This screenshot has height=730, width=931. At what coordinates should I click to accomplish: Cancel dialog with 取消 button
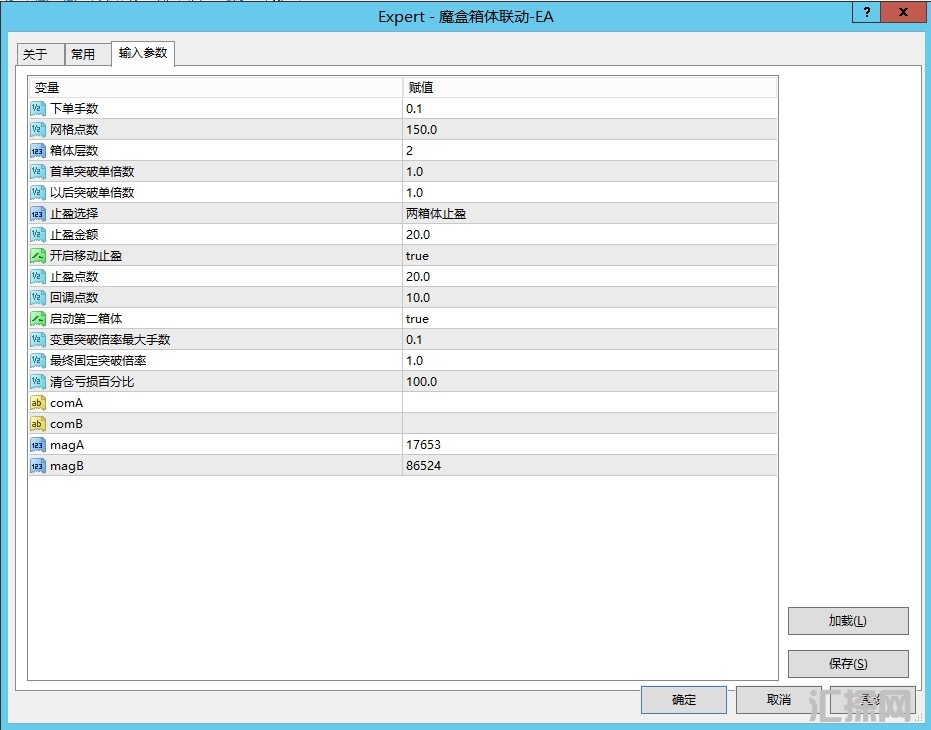point(778,700)
